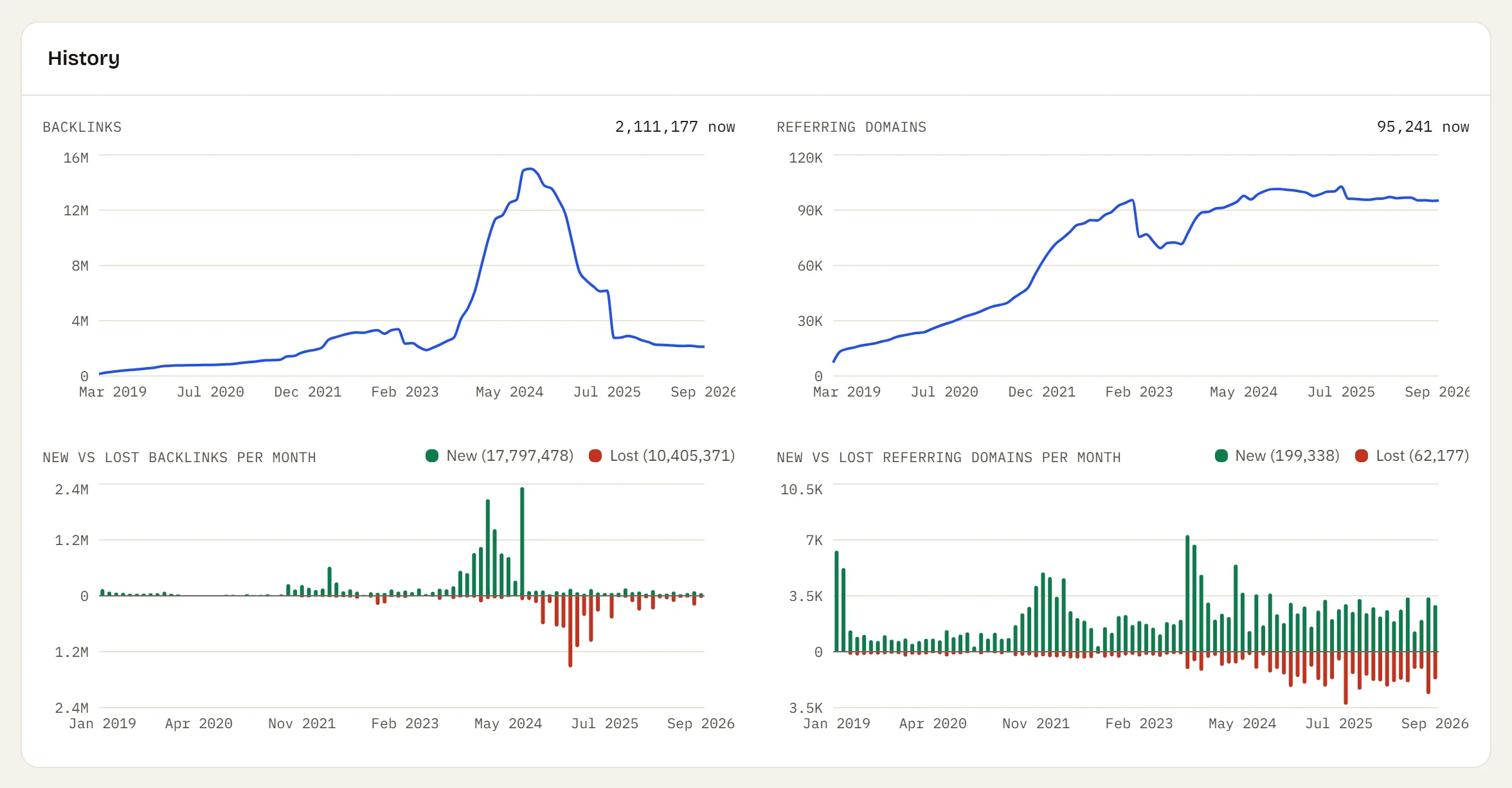Click the red Lost backlinks legend dot
This screenshot has width=1512, height=788.
[595, 456]
